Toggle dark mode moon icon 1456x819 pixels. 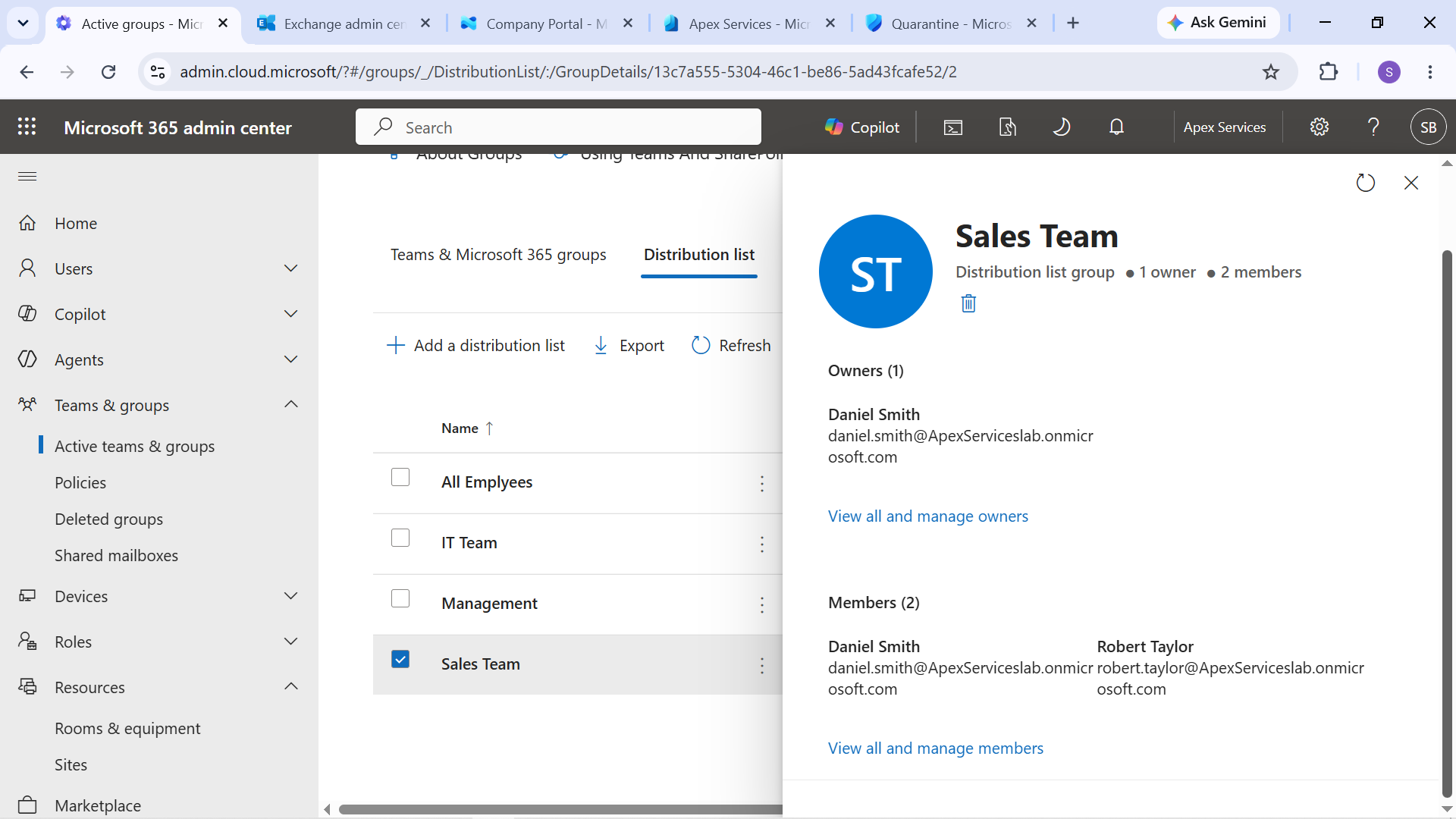coord(1062,127)
